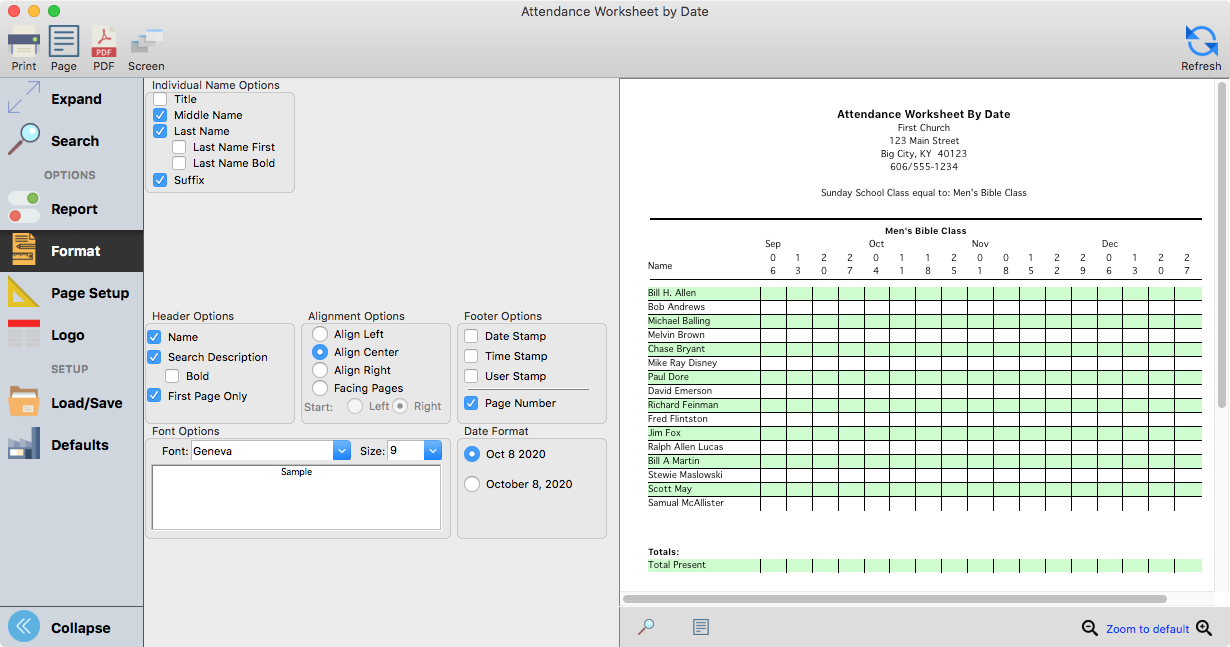Click the magnifier icon below the preview
The height and width of the screenshot is (647, 1230).
(x=647, y=627)
